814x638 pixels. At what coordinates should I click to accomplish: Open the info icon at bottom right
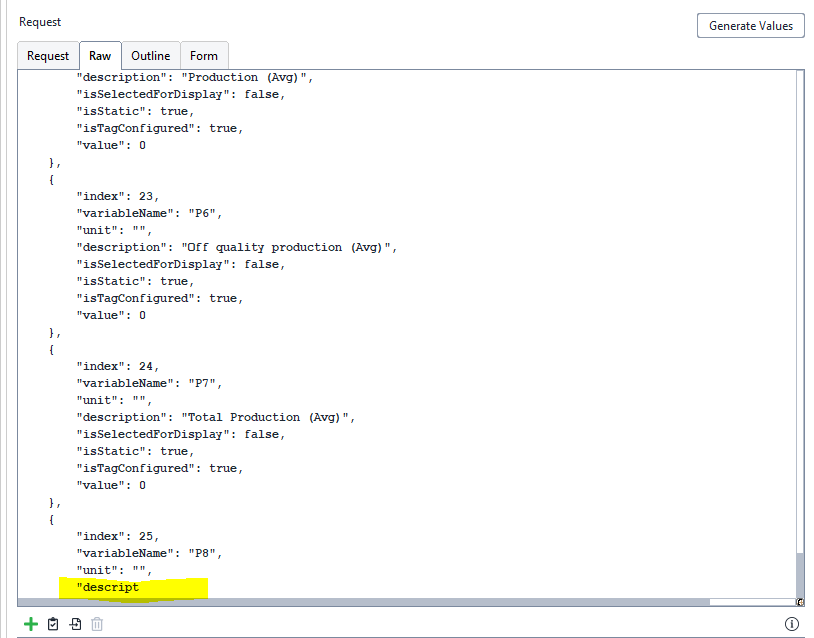point(791,624)
